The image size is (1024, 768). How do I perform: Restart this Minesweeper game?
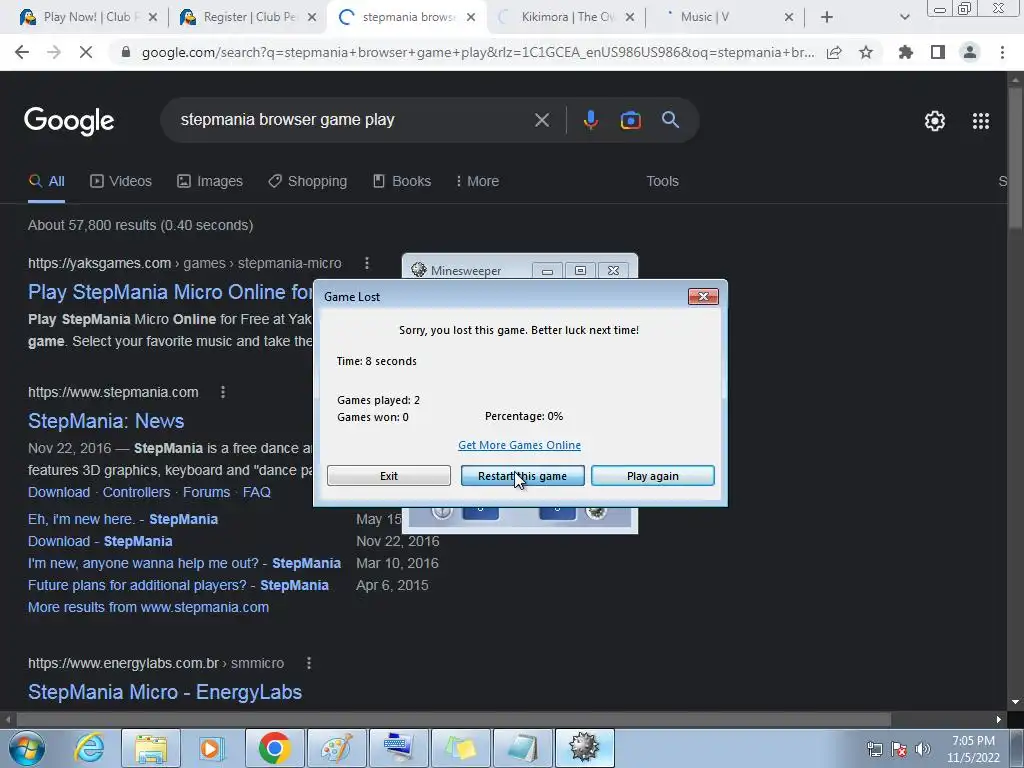pos(522,476)
